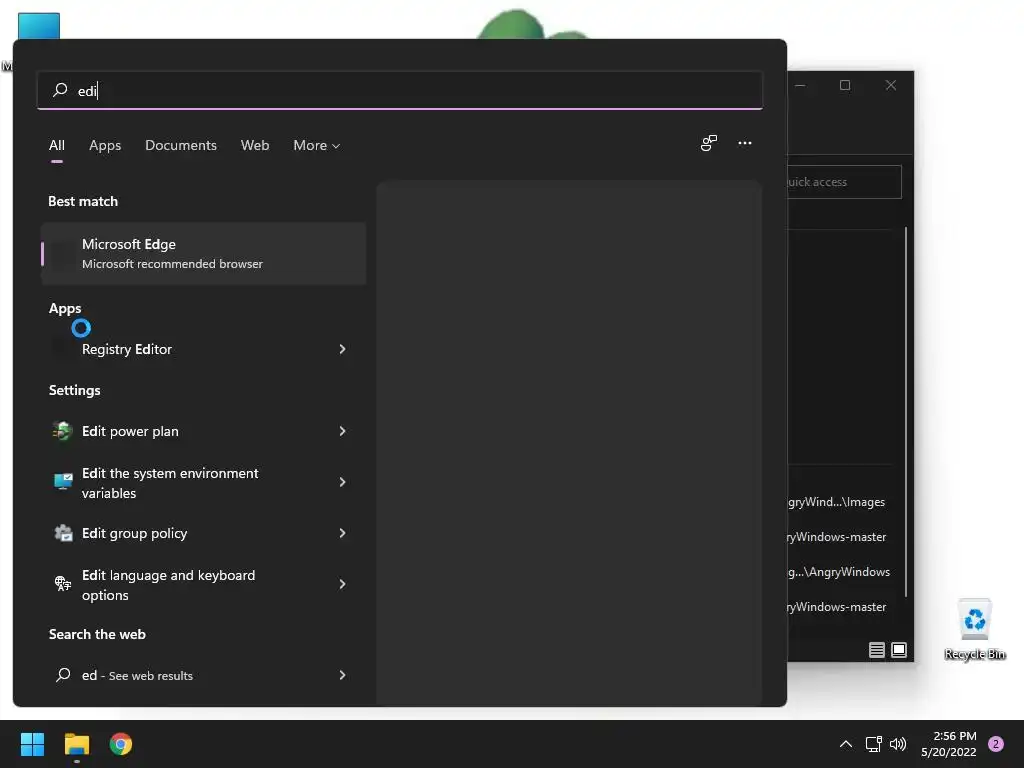The image size is (1024, 768).
Task: Expand Edit group policy details
Action: point(342,533)
